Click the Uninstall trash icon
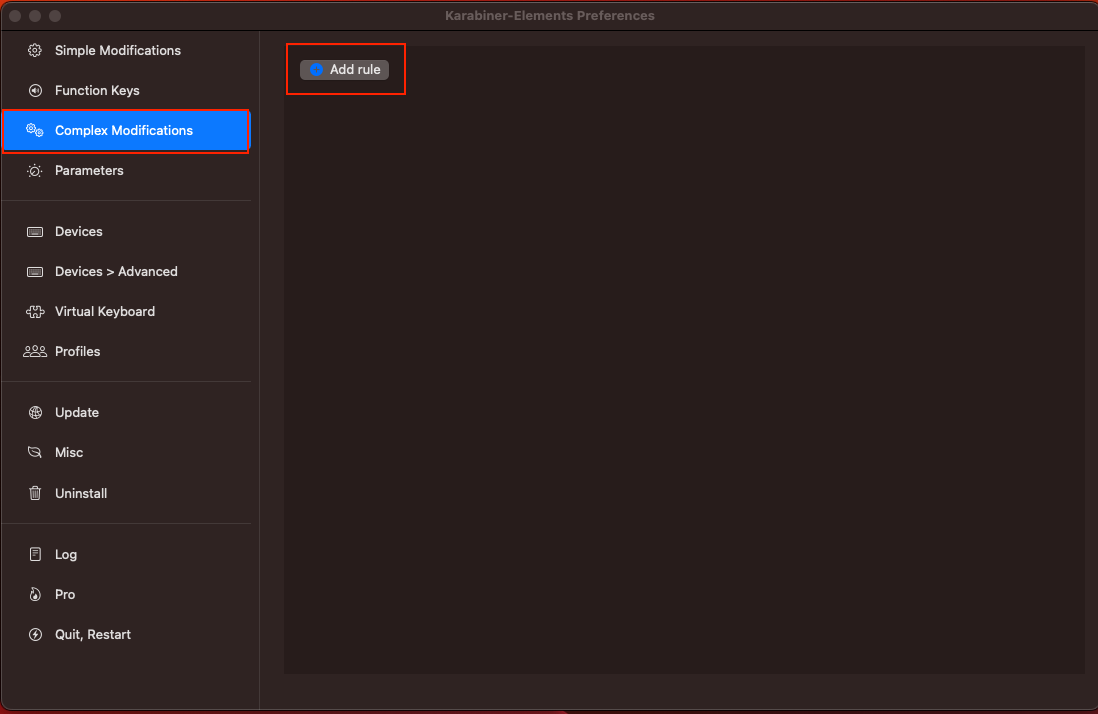This screenshot has height=714, width=1098. 33,493
